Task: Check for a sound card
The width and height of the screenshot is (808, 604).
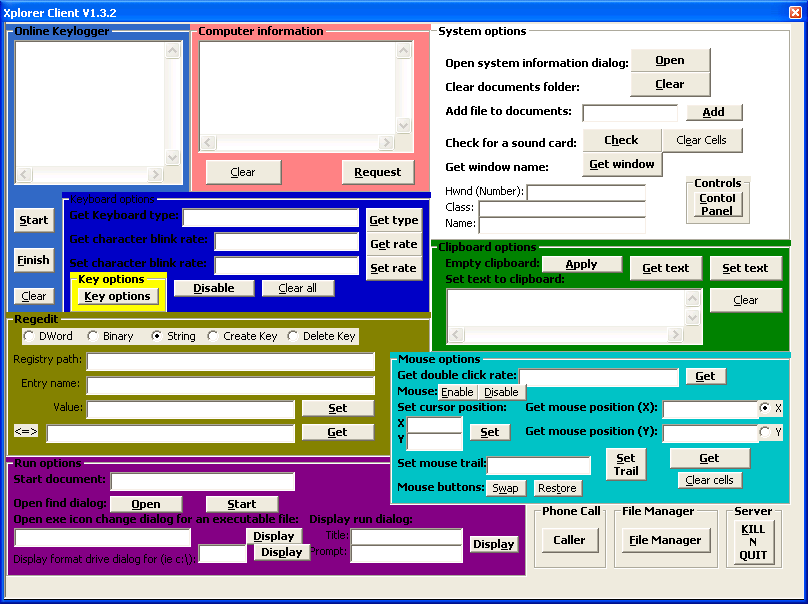Action: (621, 140)
